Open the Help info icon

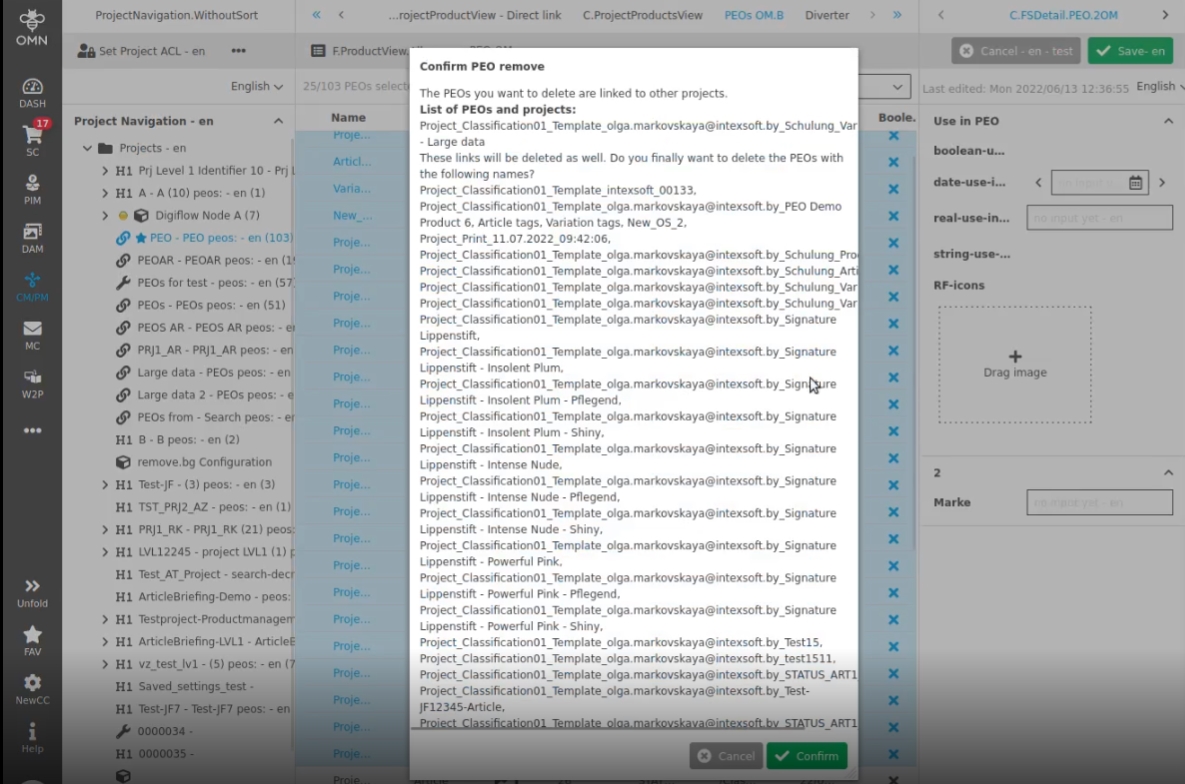click(x=32, y=738)
